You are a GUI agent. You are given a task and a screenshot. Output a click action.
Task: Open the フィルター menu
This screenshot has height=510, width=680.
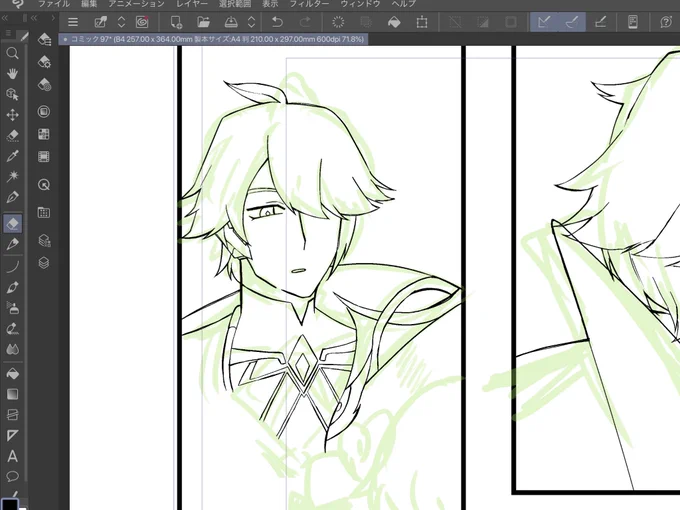tap(309, 4)
